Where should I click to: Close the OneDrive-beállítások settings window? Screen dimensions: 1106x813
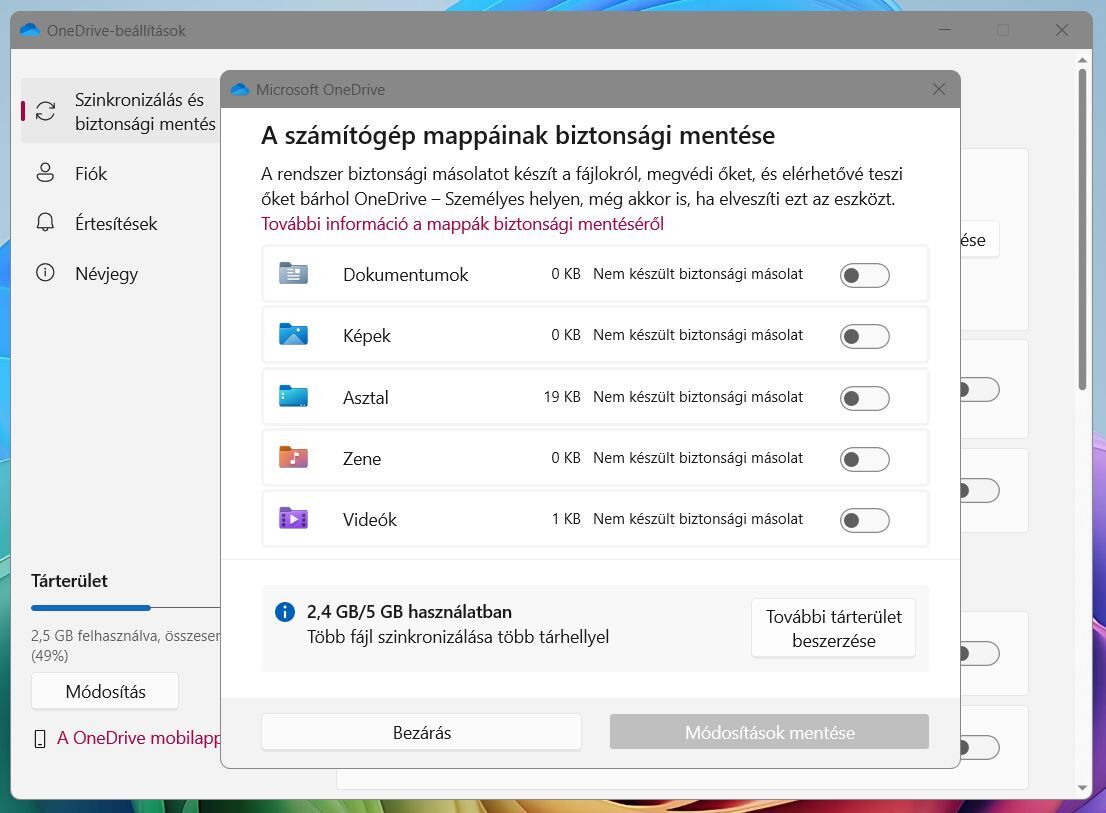(x=1062, y=30)
